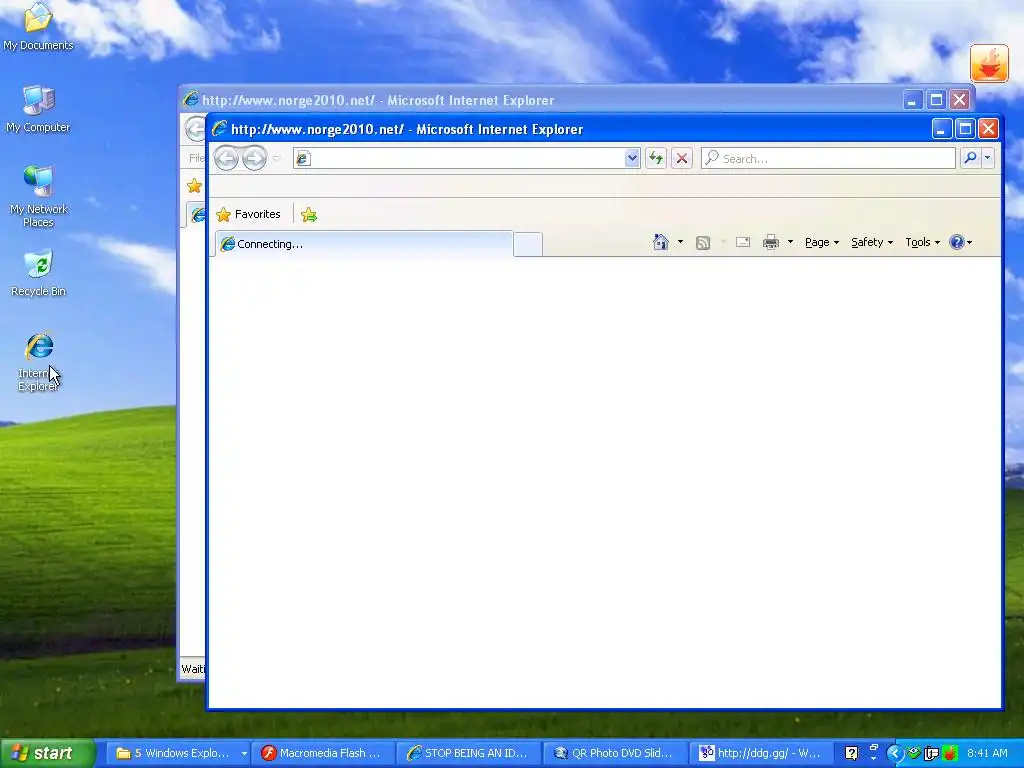Click the help question mark taskbar icon
Screen dimensions: 1024x768
851,754
